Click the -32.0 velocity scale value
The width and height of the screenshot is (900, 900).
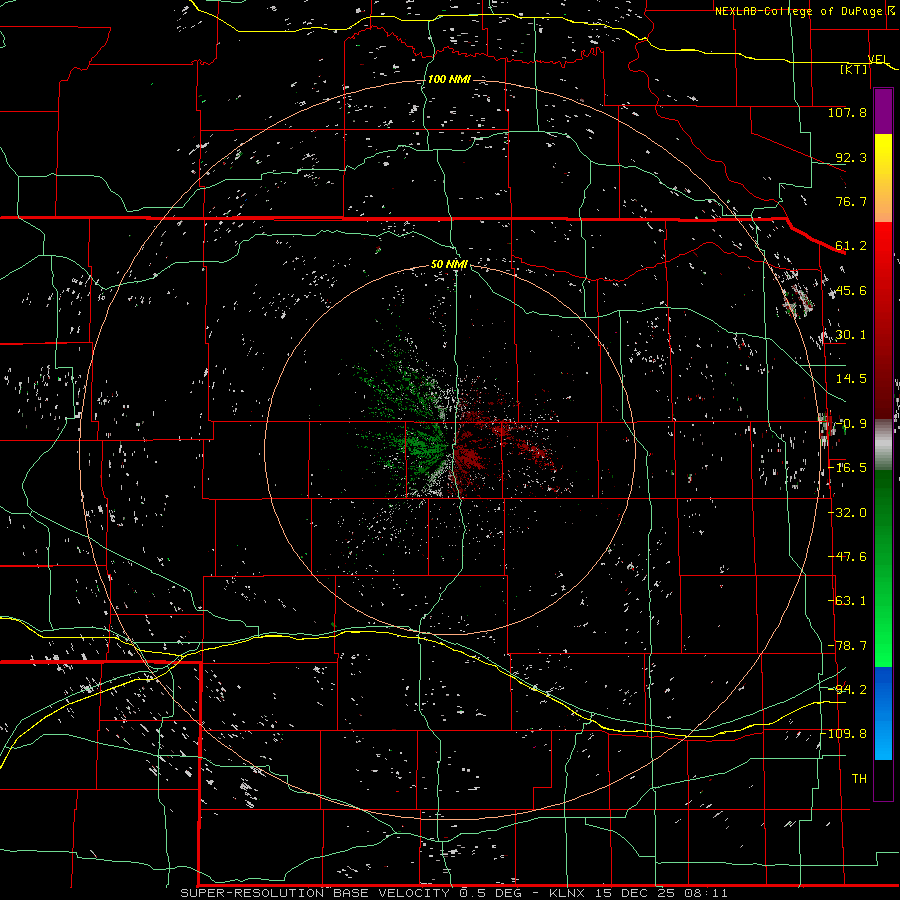click(848, 513)
